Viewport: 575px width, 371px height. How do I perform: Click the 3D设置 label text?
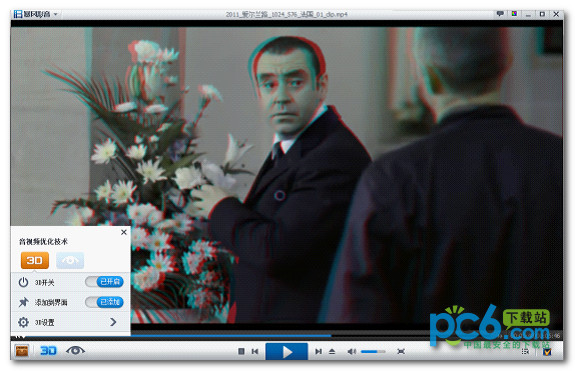[45, 322]
